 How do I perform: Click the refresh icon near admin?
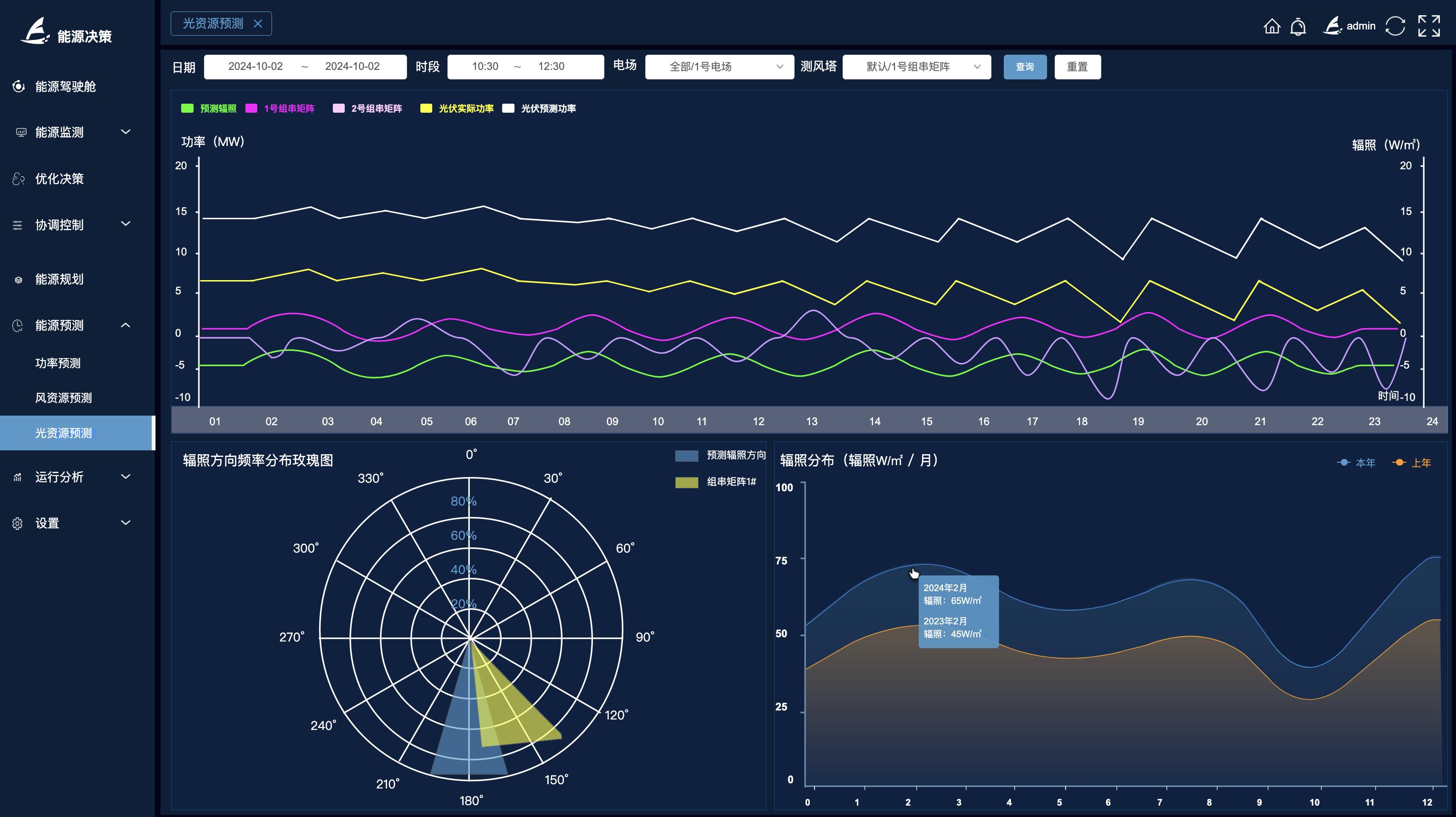point(1395,26)
